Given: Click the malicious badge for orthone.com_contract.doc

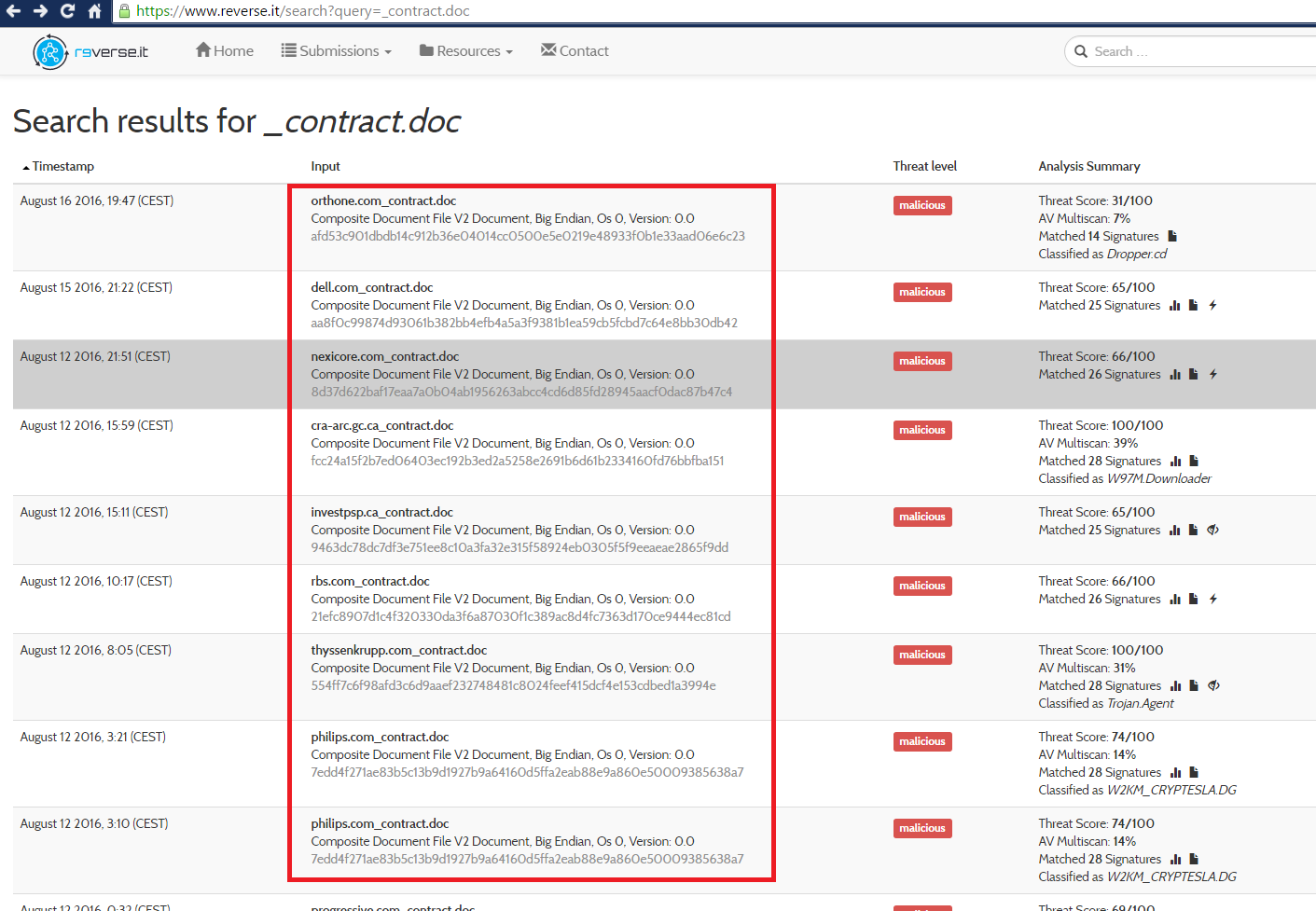Looking at the screenshot, I should coord(922,205).
